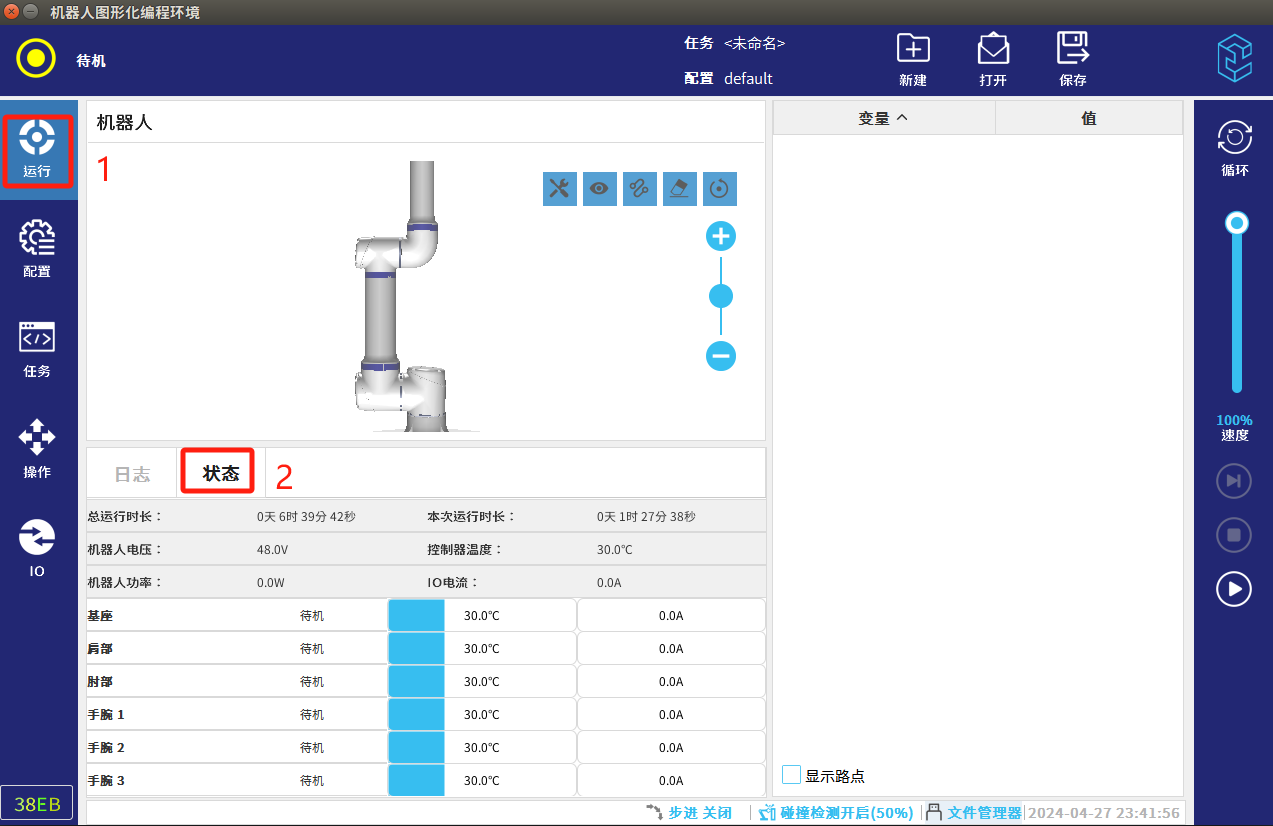Viewport: 1273px width, 826px height.
Task: Open the 配置 (Configuration) gear page
Action: (x=37, y=249)
